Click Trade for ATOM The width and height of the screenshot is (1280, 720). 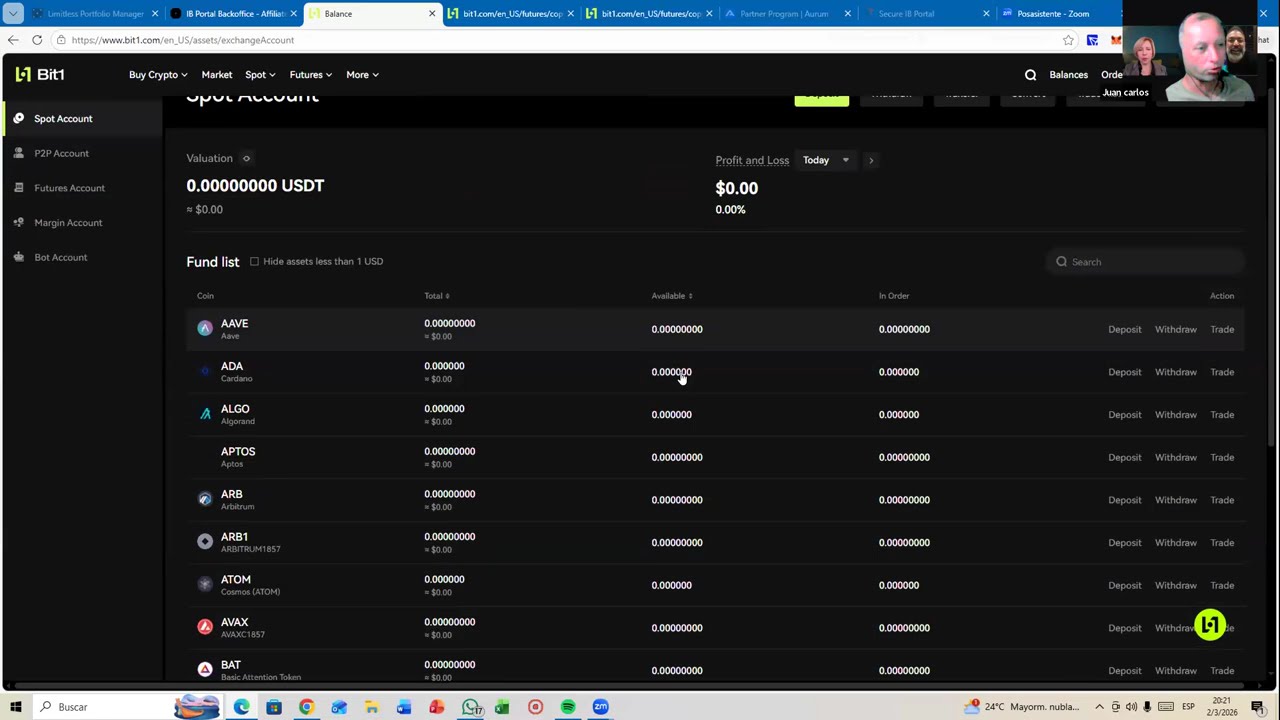point(1222,585)
